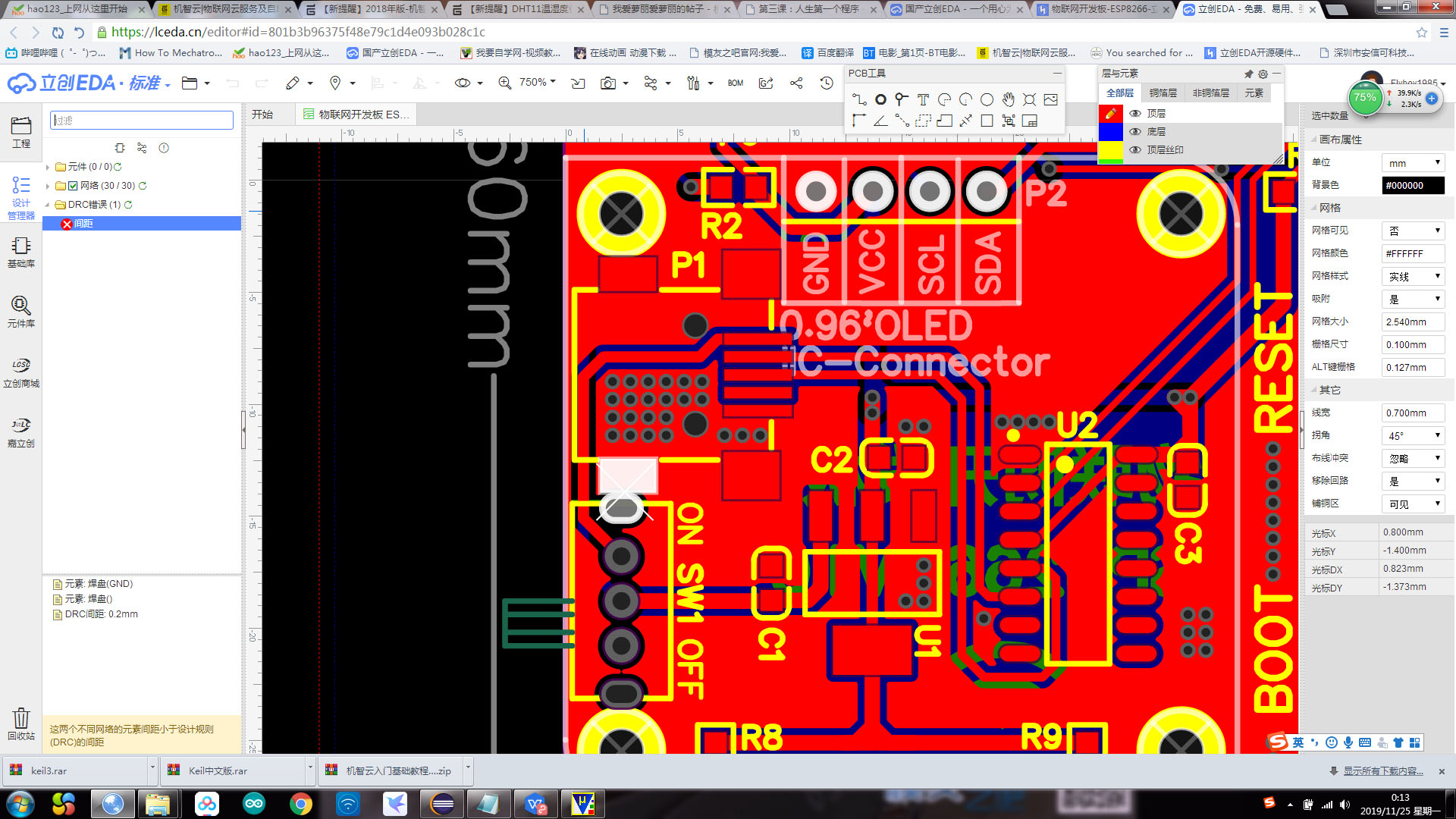Switch to the 铜箔层 layer tab
Screen dimensions: 1456x819
[1163, 93]
